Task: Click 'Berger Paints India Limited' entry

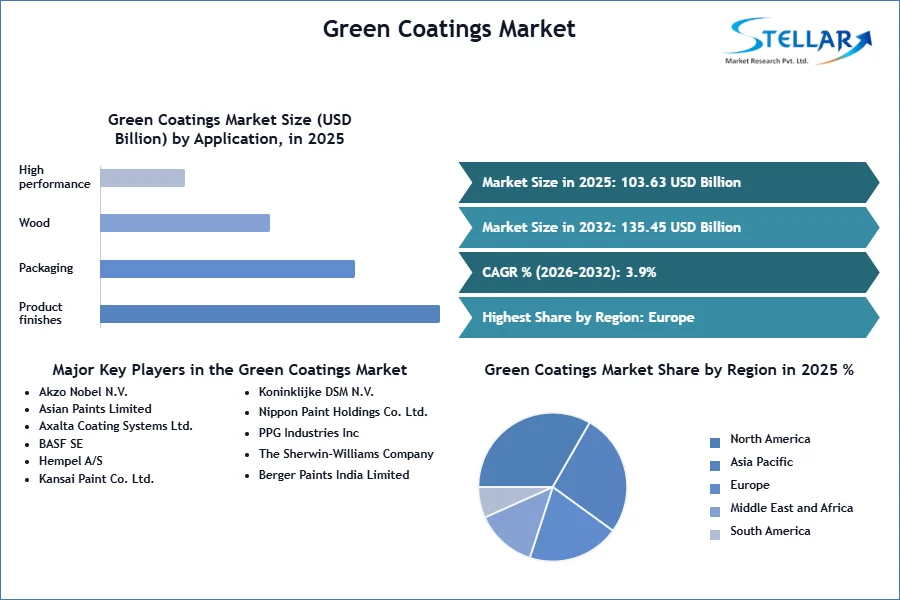Action: pyautogui.click(x=334, y=475)
